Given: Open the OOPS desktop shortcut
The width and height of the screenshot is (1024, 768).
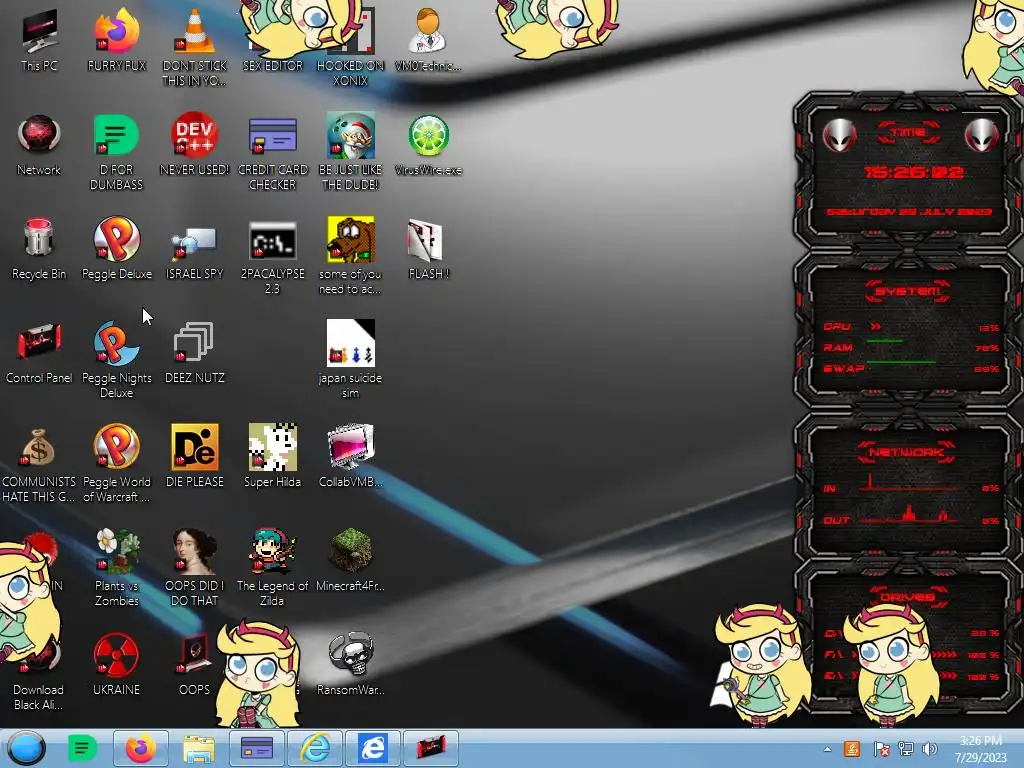Looking at the screenshot, I should 194,665.
